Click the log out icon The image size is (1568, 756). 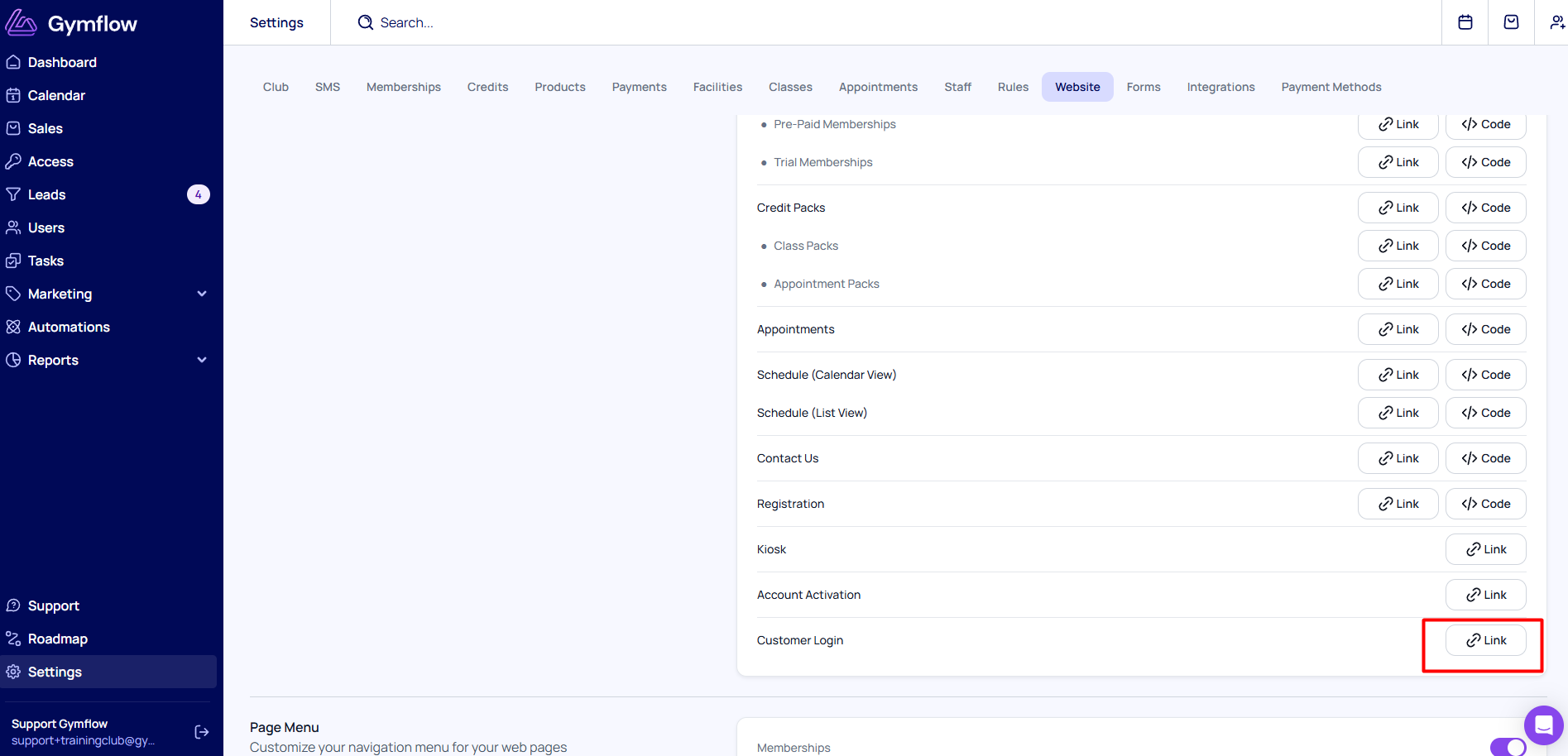tap(202, 732)
